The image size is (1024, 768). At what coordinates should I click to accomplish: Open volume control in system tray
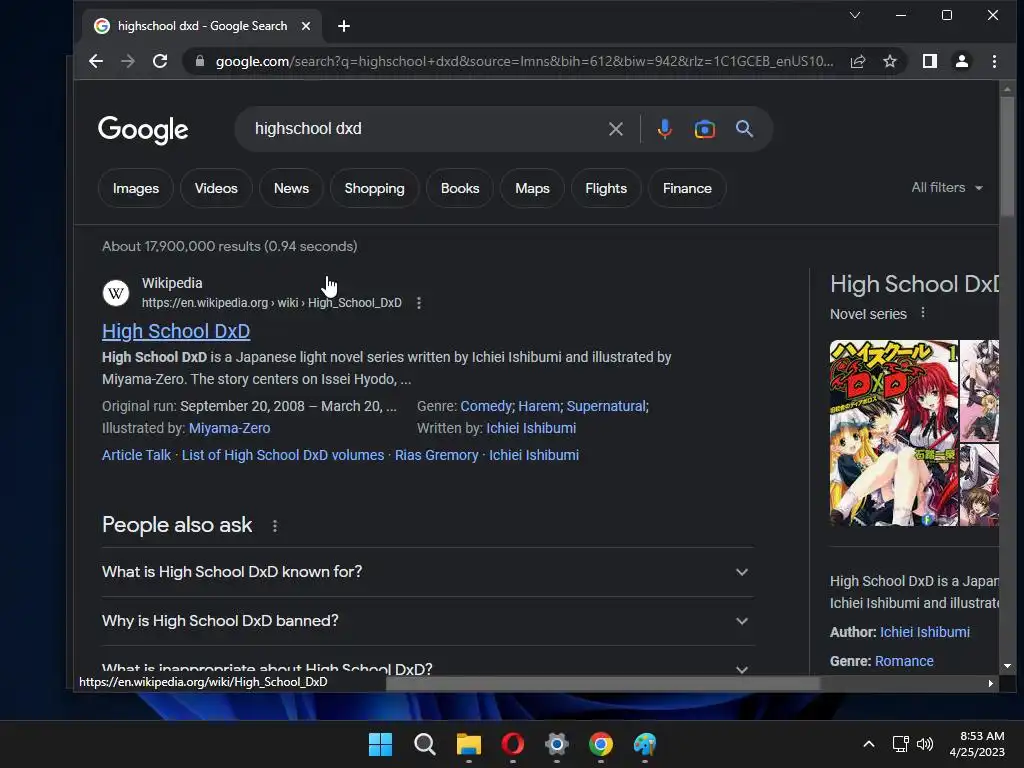(x=925, y=744)
